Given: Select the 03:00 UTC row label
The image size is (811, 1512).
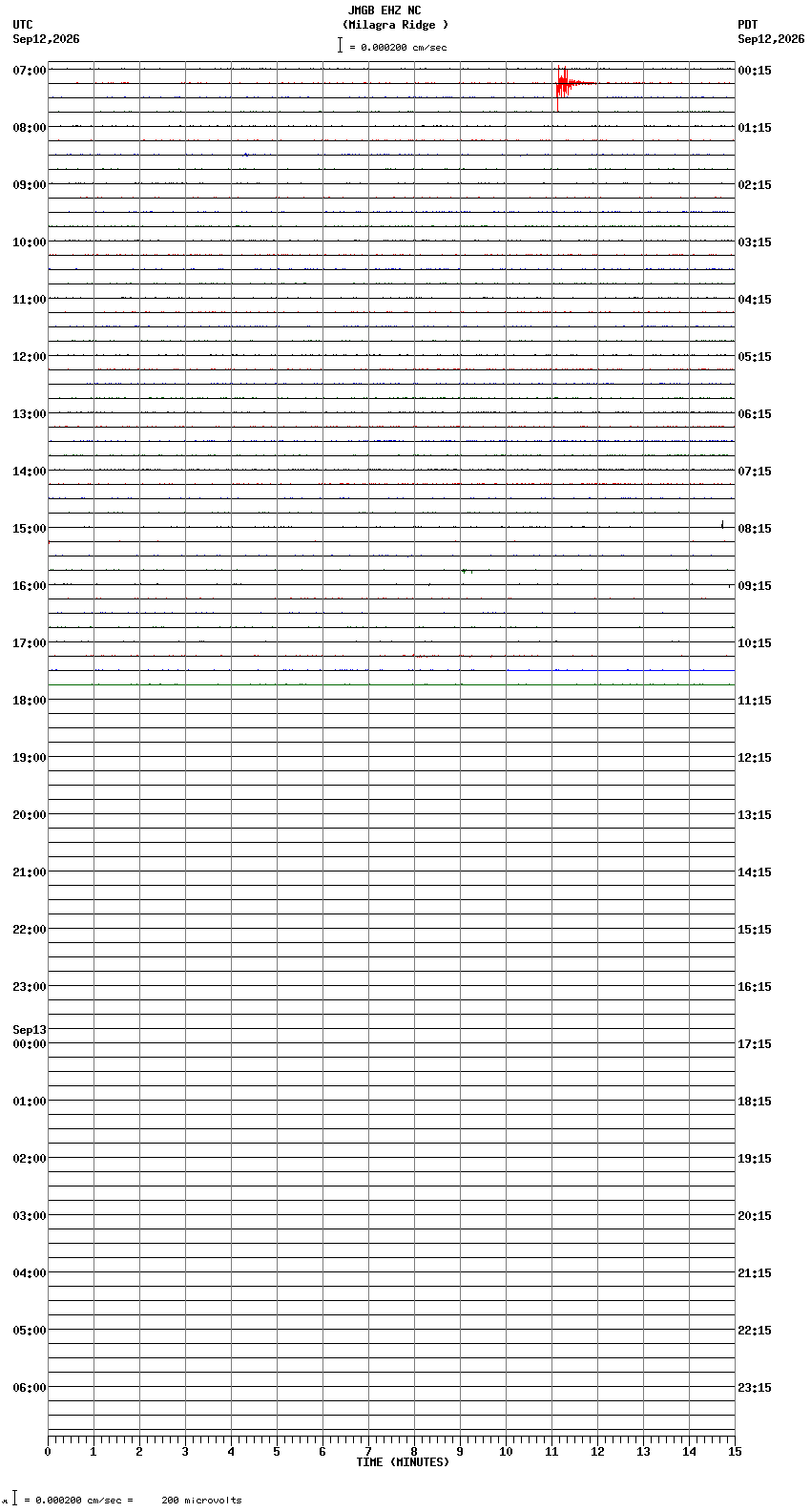Looking at the screenshot, I should [x=30, y=1216].
